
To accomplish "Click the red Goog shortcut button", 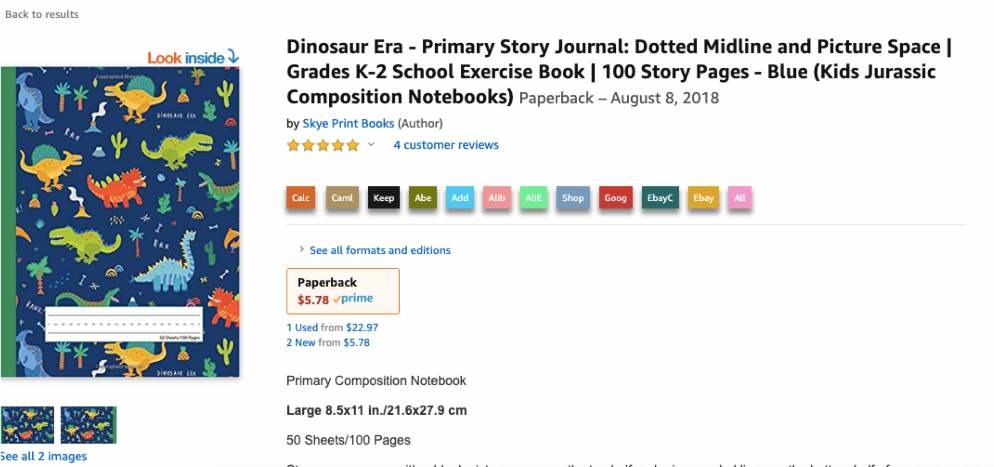I will tap(615, 198).
